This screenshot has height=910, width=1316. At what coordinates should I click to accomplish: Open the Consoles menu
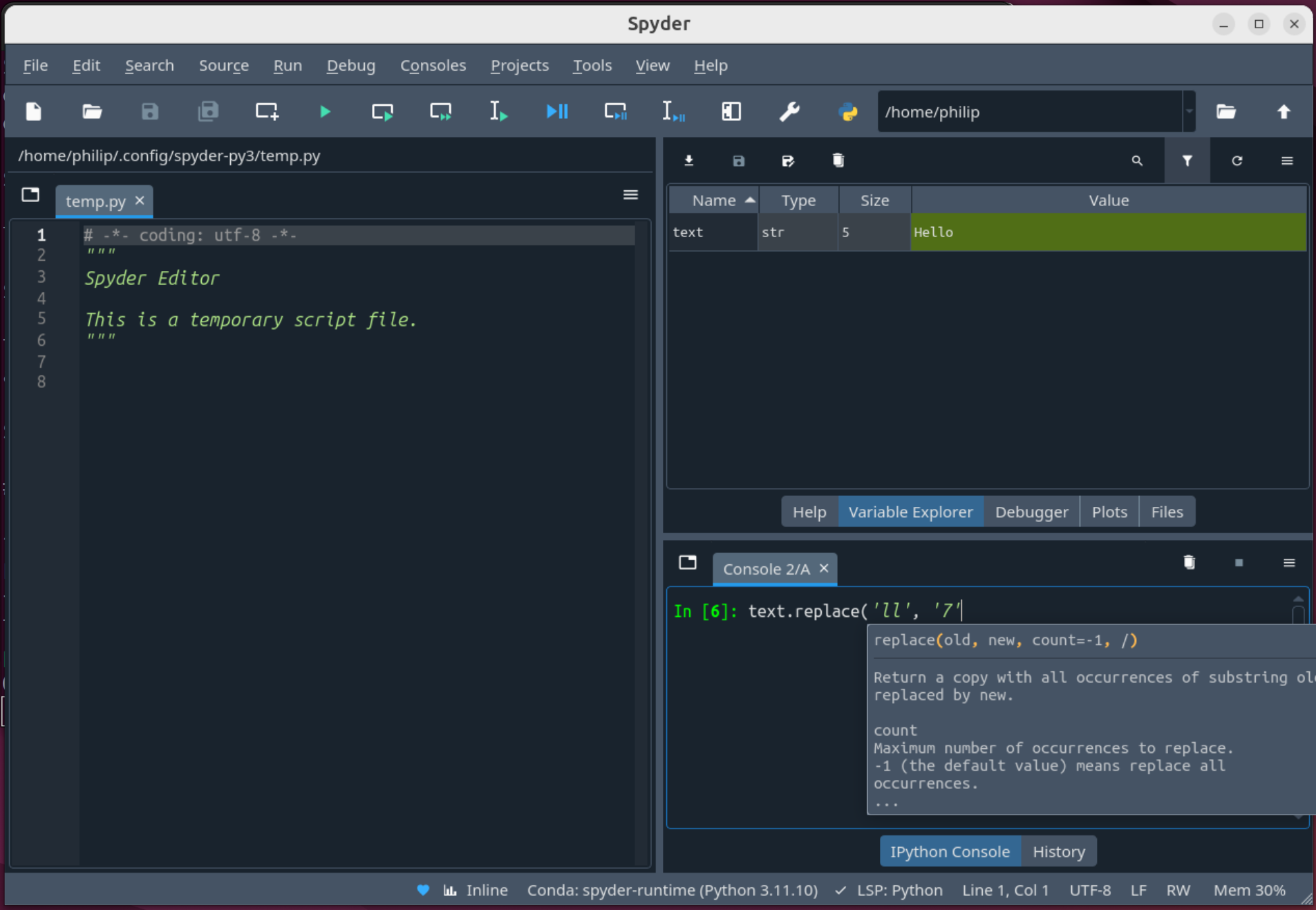point(433,65)
